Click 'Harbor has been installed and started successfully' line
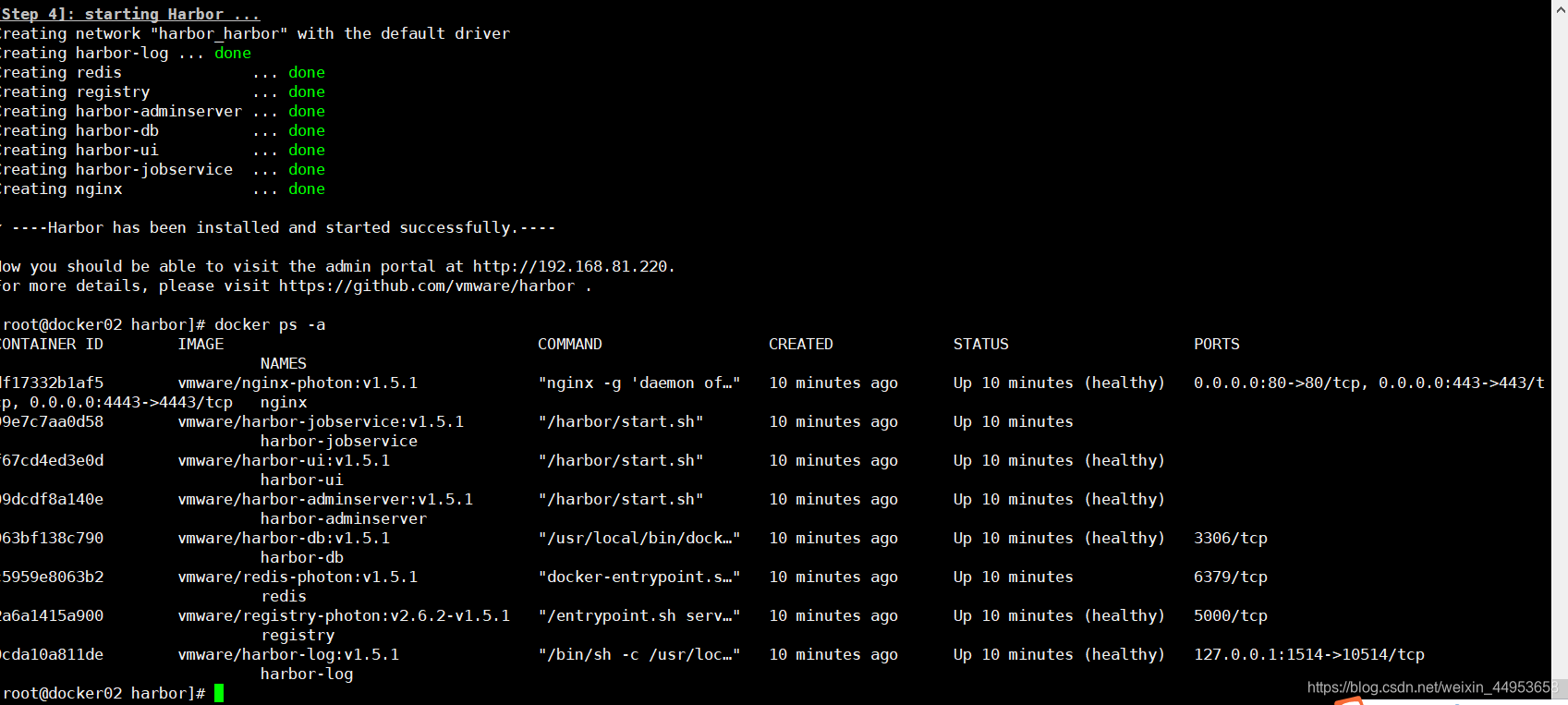This screenshot has height=705, width=1568. (x=283, y=227)
